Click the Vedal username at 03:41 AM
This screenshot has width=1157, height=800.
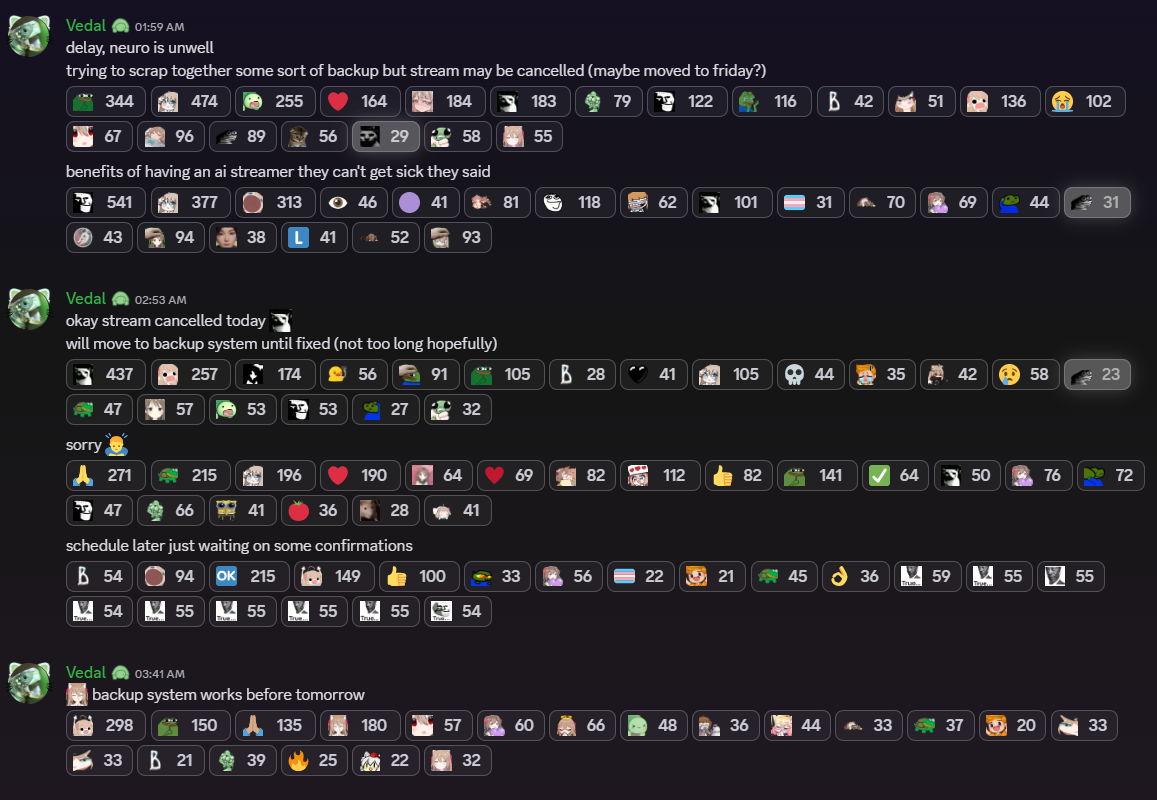(86, 673)
